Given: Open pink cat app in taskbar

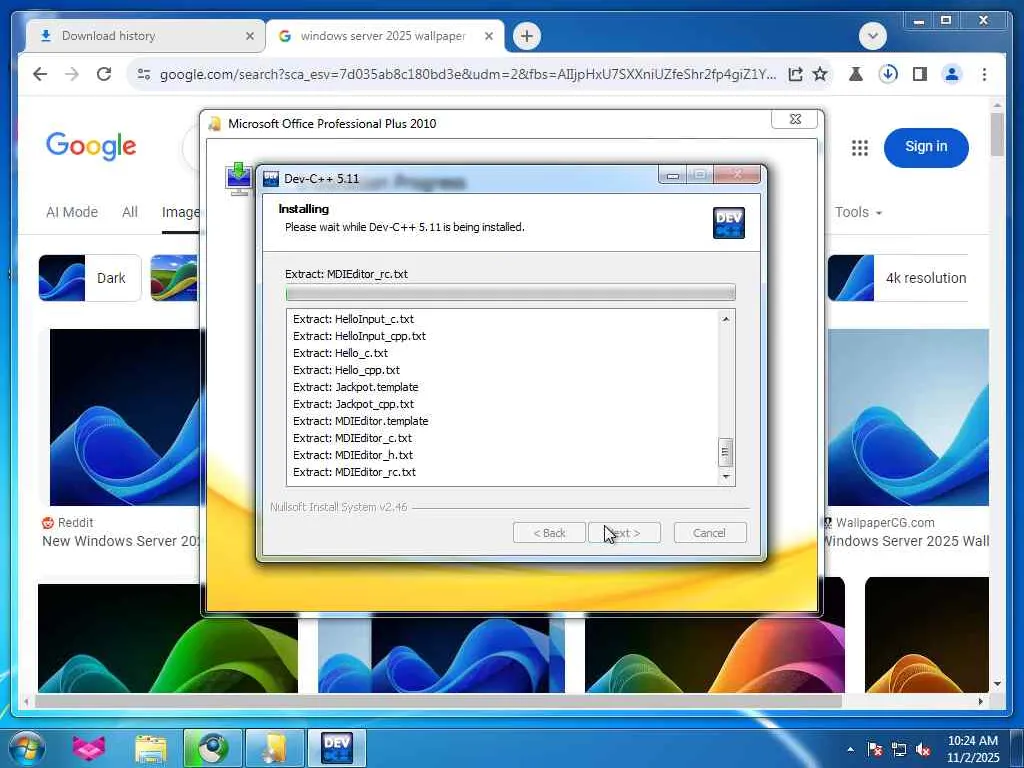Looking at the screenshot, I should click(x=88, y=748).
